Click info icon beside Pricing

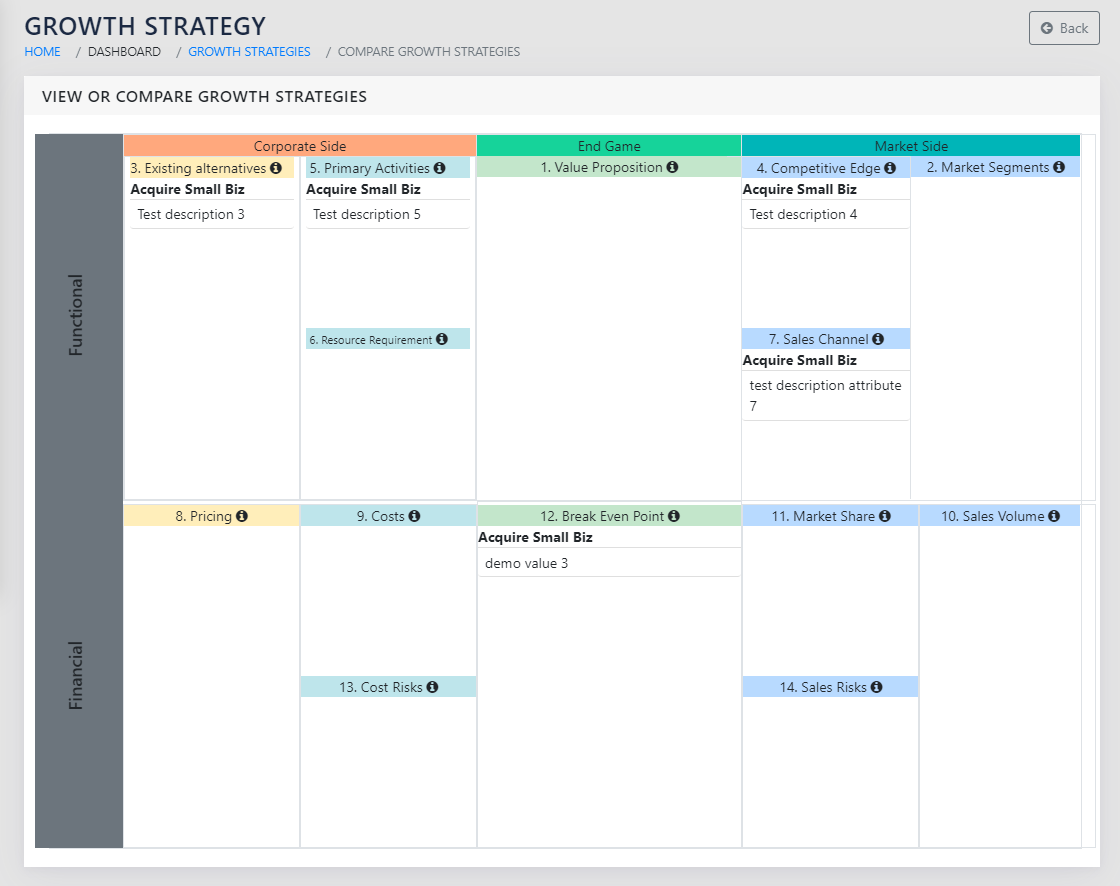pyautogui.click(x=242, y=516)
